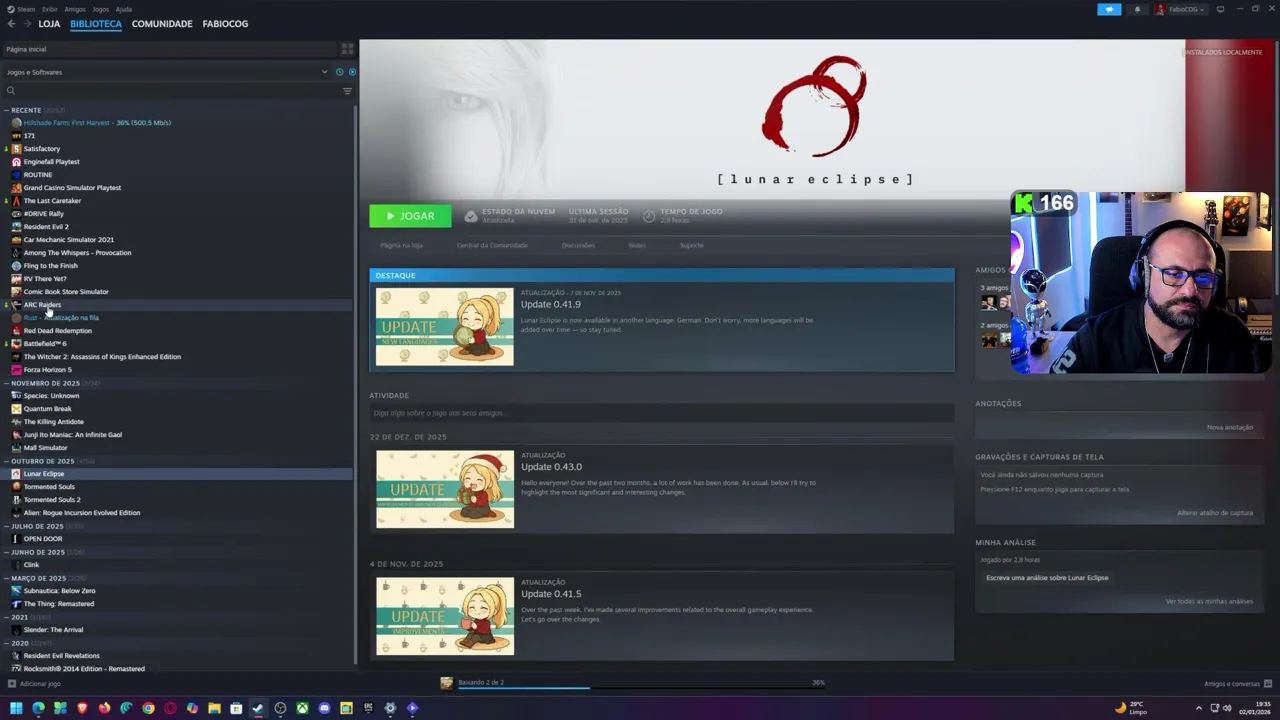
Task: Open Amigos e conversas
Action: click(1238, 684)
